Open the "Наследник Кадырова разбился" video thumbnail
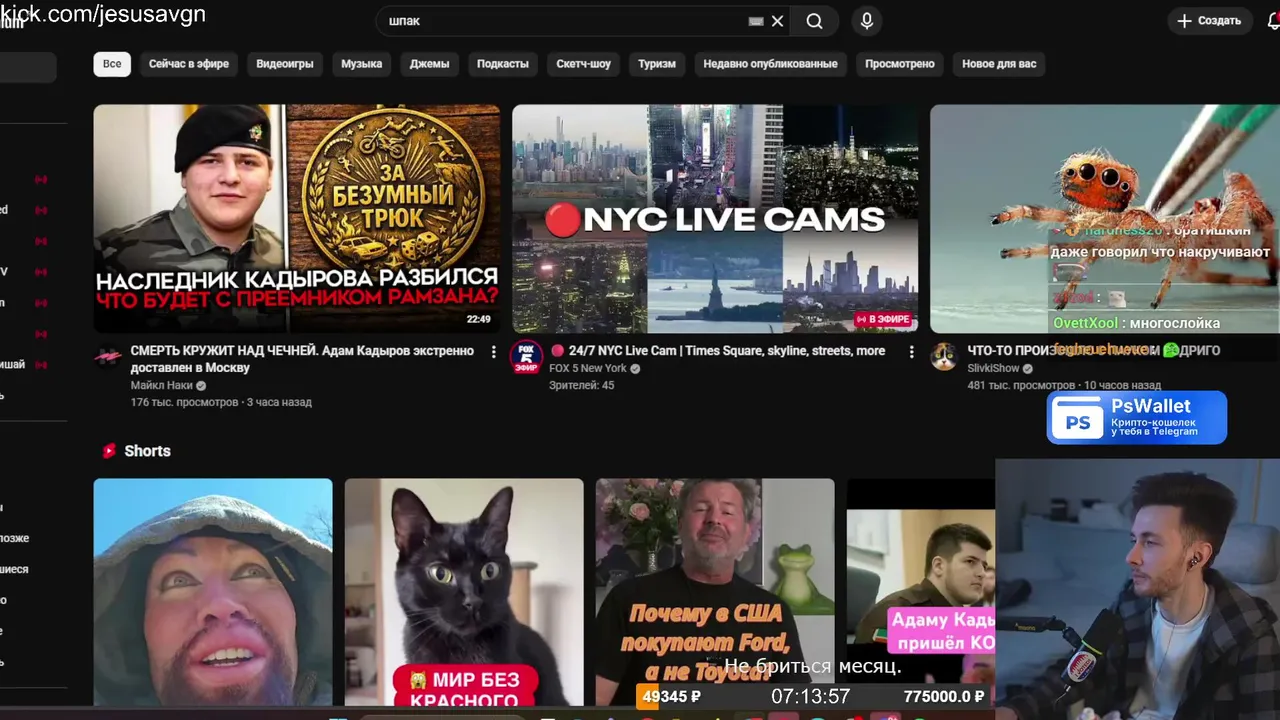 (297, 219)
